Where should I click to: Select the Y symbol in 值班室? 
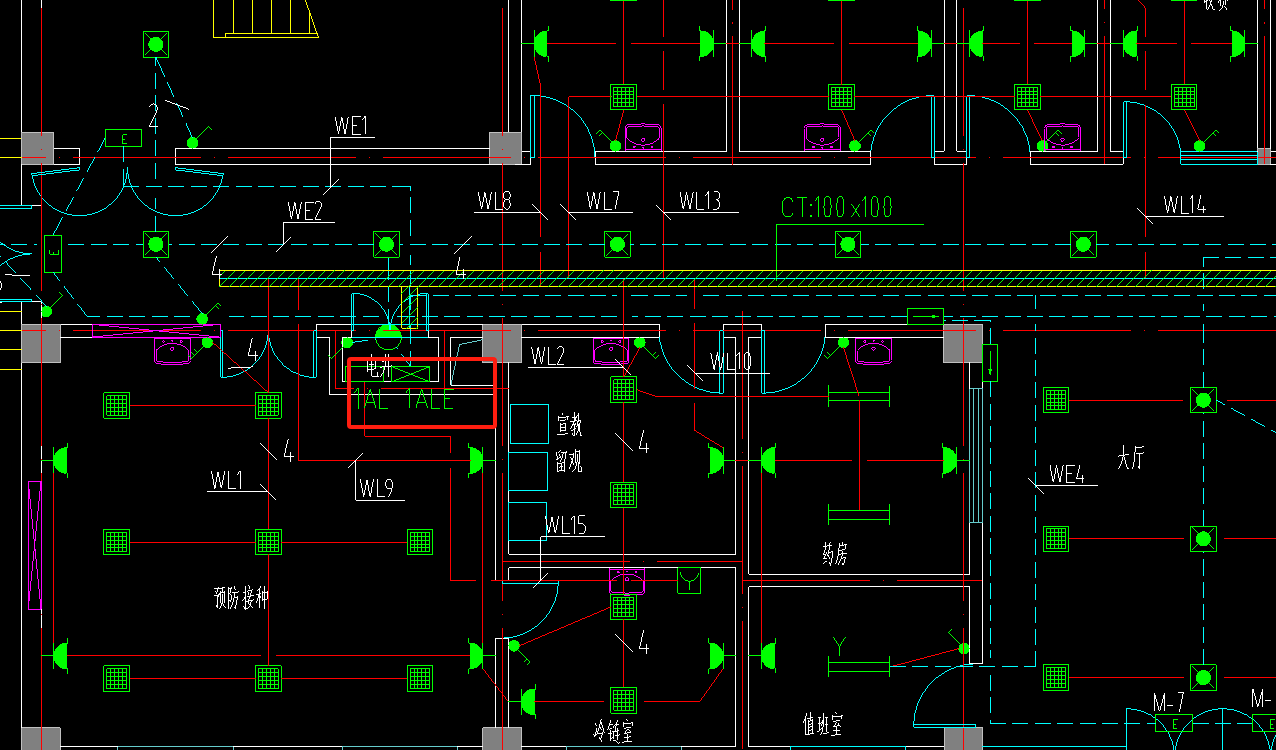point(840,647)
